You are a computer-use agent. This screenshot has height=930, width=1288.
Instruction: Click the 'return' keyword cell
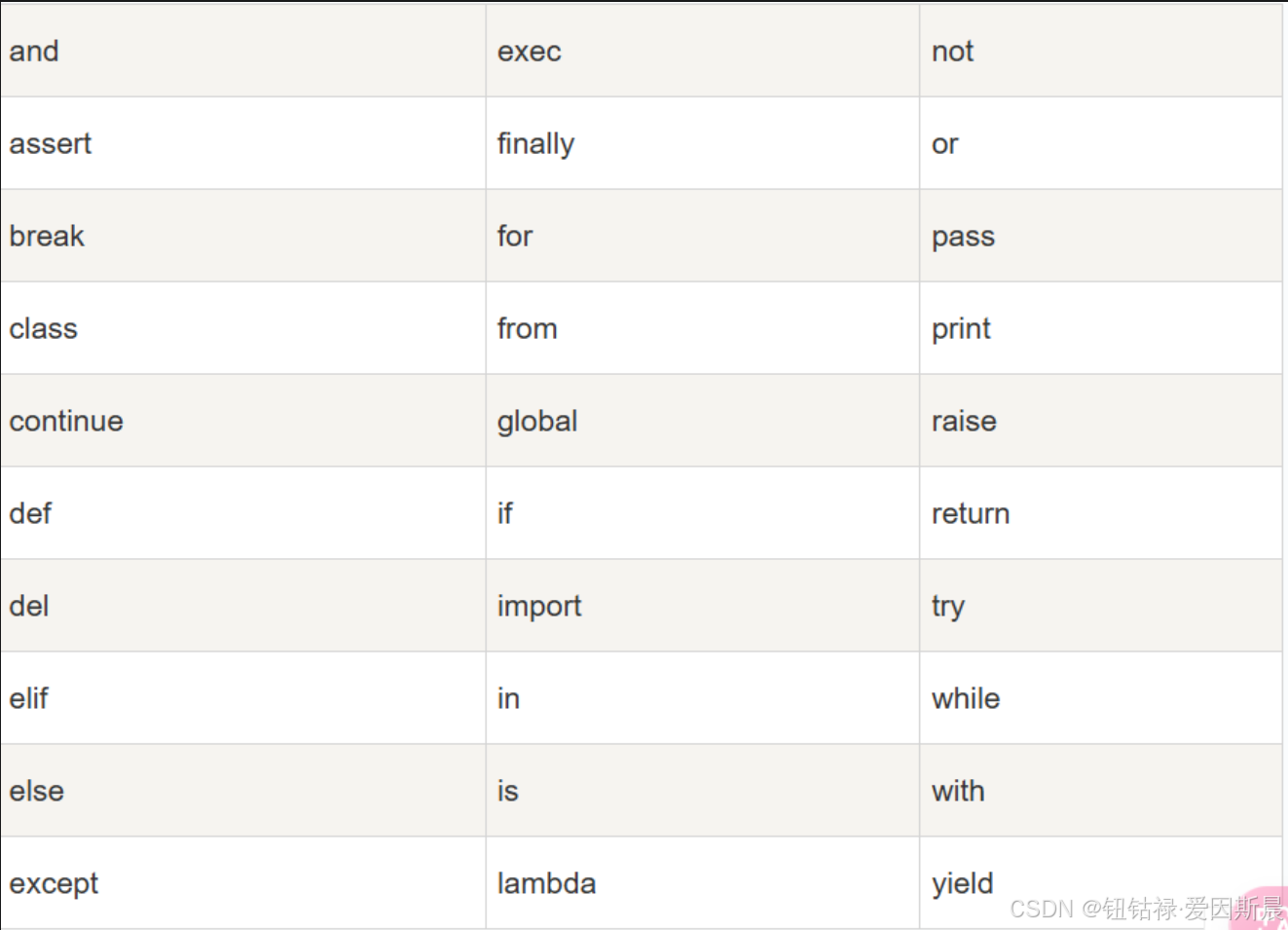pyautogui.click(x=1100, y=513)
